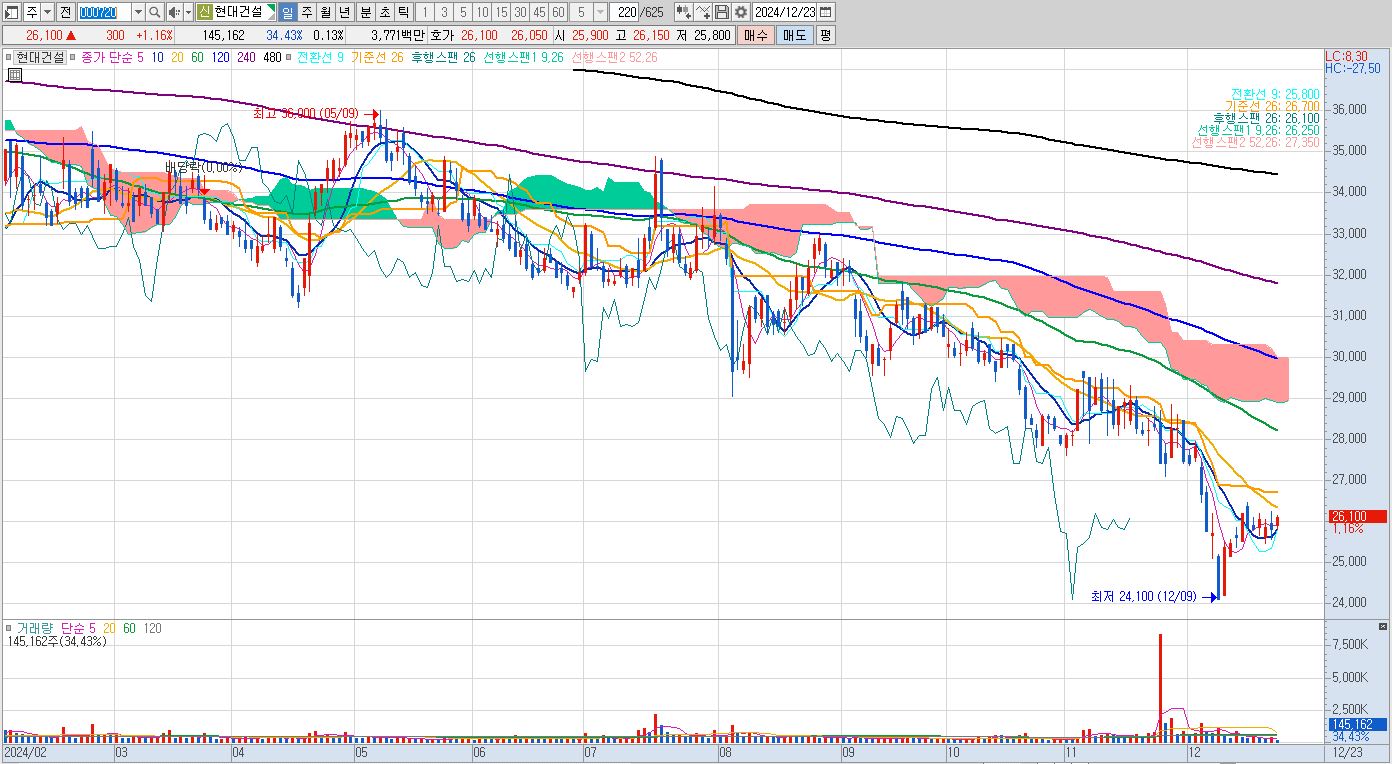
Task: Expand the 주 type dropdown arrow
Action: point(47,12)
